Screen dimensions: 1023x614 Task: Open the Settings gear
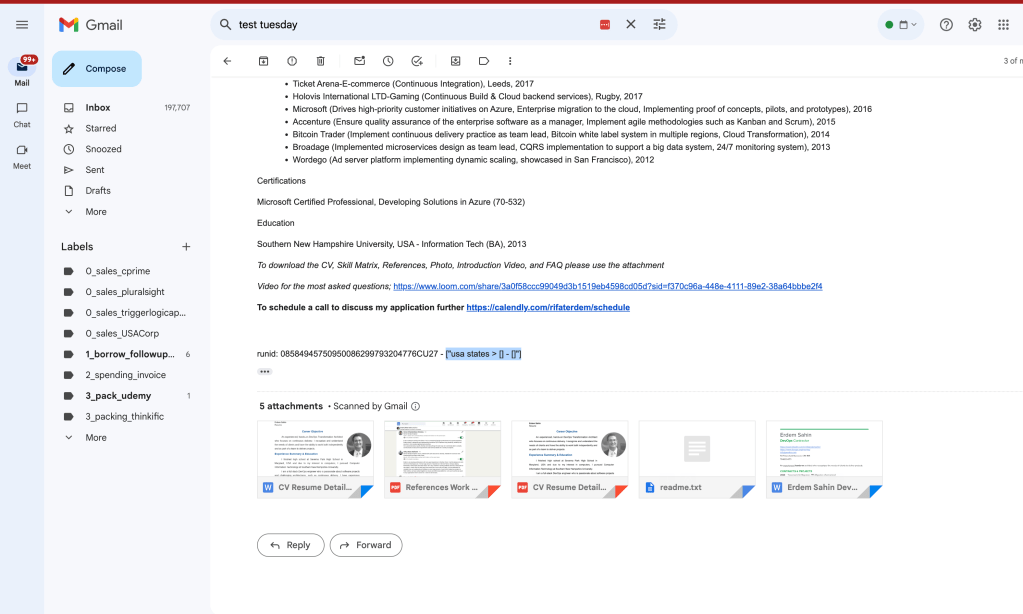pos(975,25)
